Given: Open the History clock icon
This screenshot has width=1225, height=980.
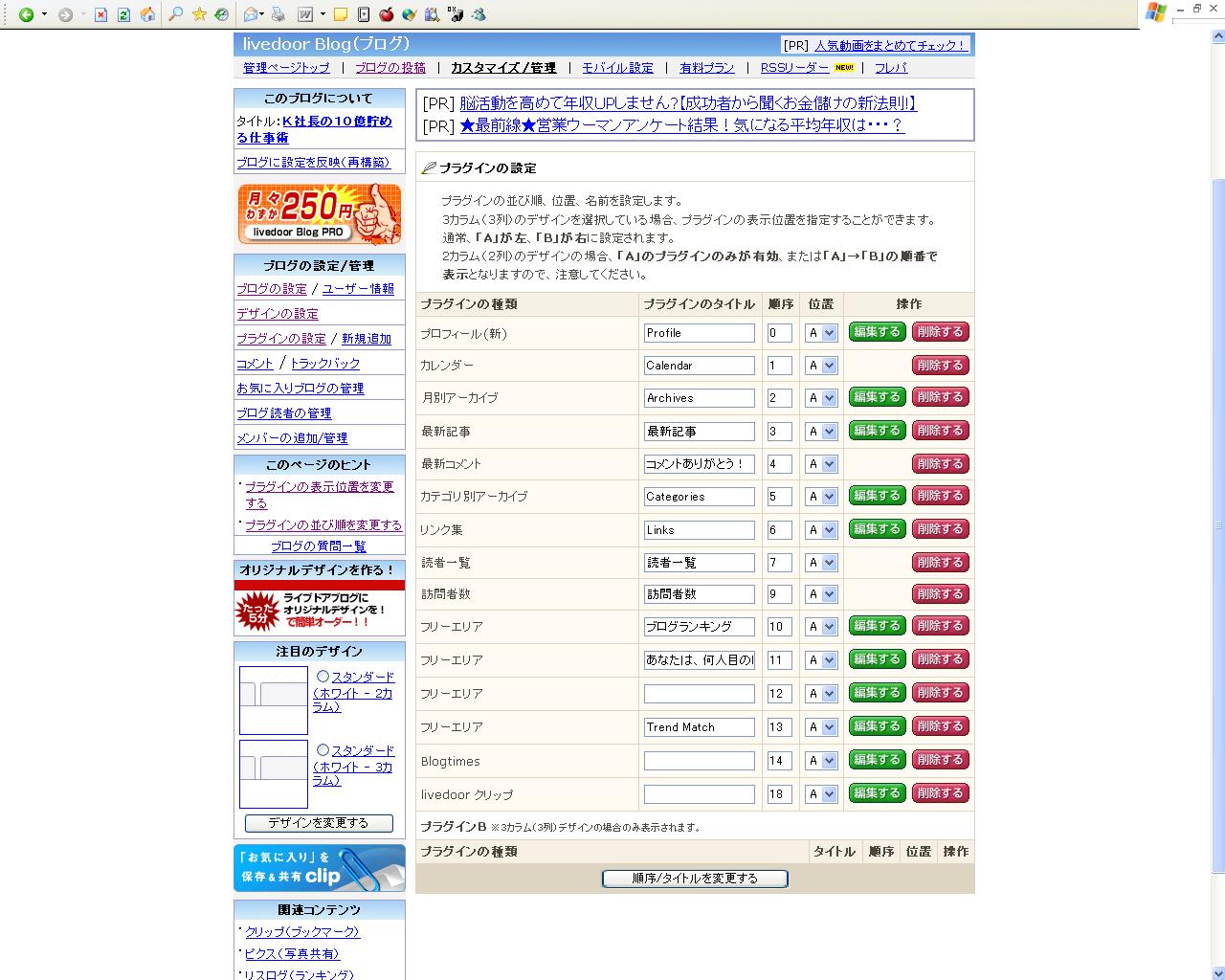Looking at the screenshot, I should [222, 14].
